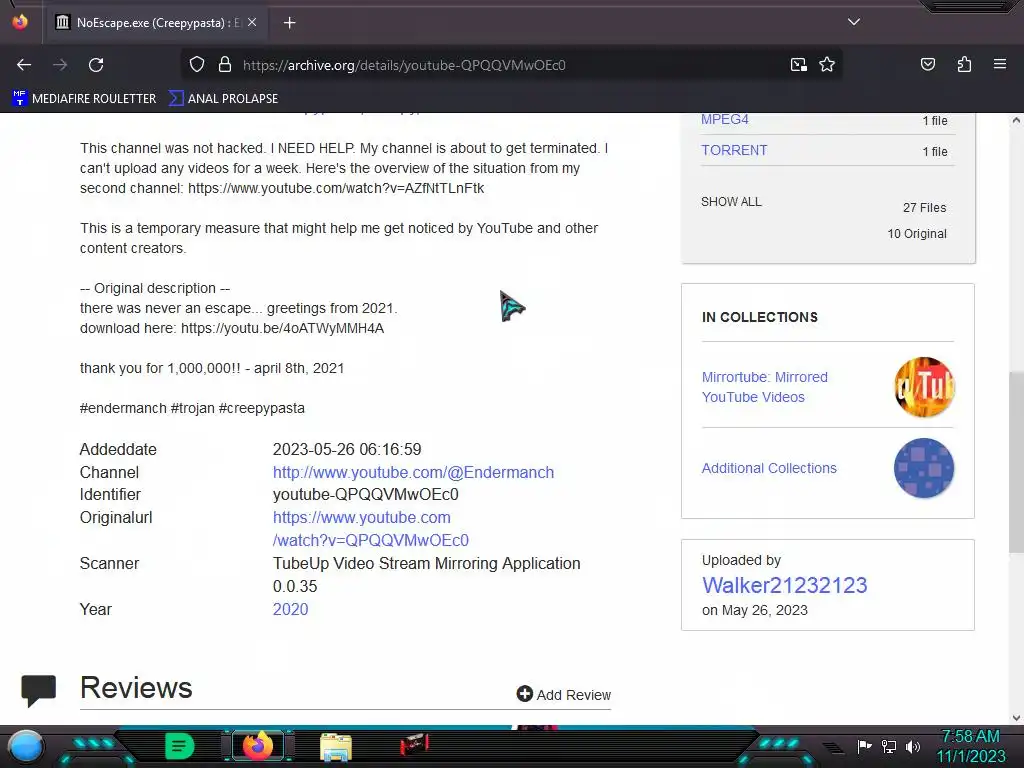The image size is (1024, 768).
Task: Click the address bar URL field
Action: click(x=509, y=65)
